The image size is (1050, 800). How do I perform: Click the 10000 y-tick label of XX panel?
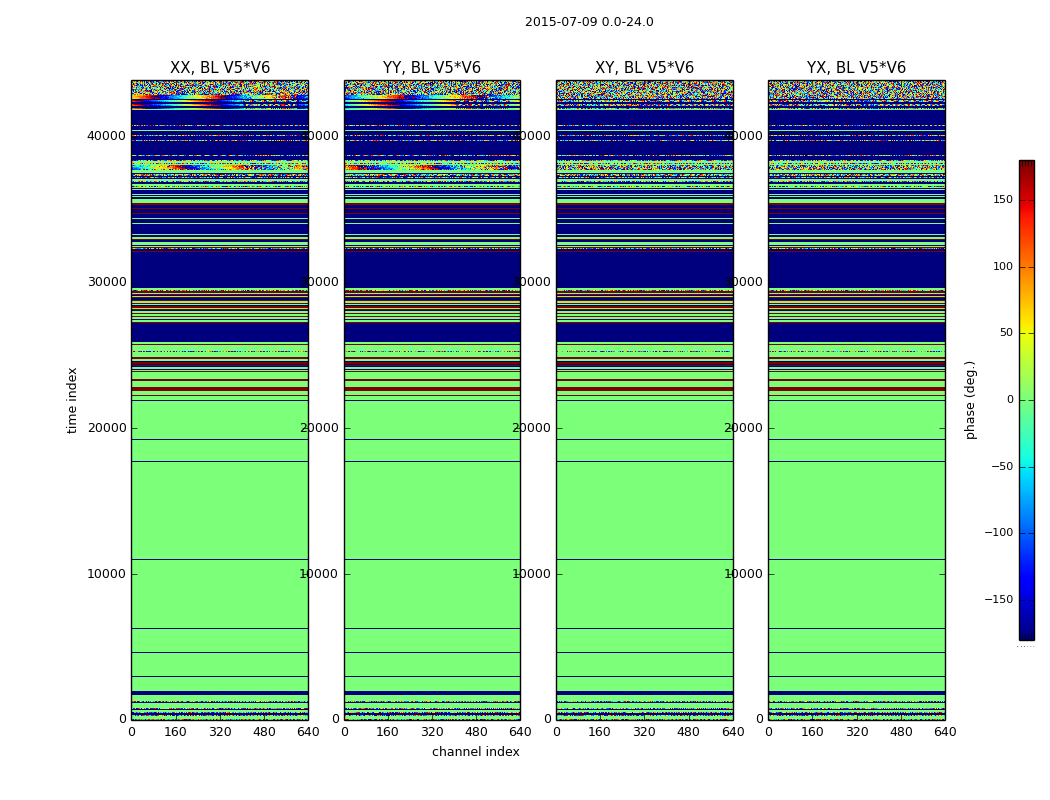(107, 574)
